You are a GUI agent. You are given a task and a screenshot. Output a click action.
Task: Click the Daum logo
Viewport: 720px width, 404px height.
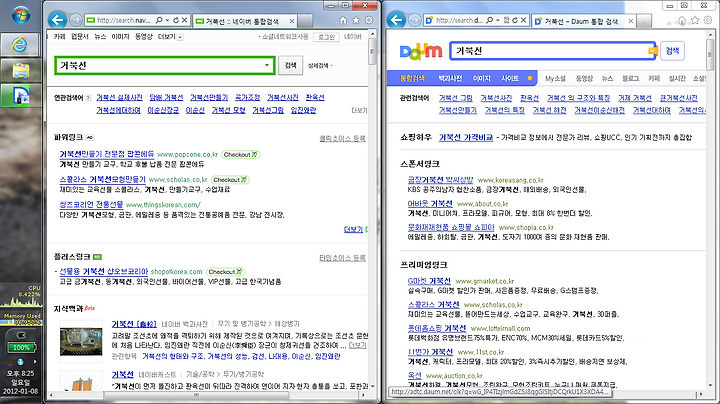click(421, 51)
